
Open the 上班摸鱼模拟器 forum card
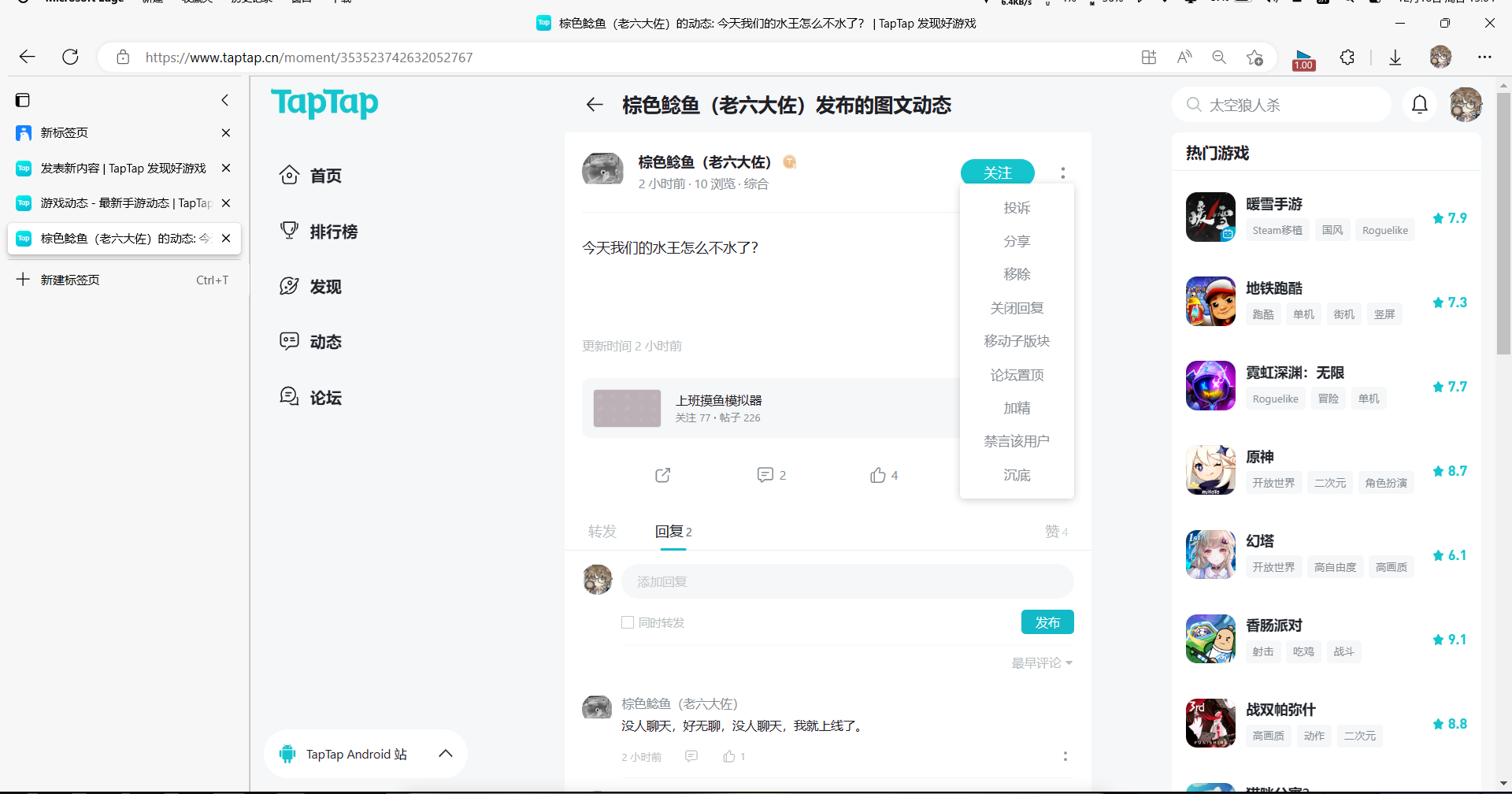coord(771,408)
